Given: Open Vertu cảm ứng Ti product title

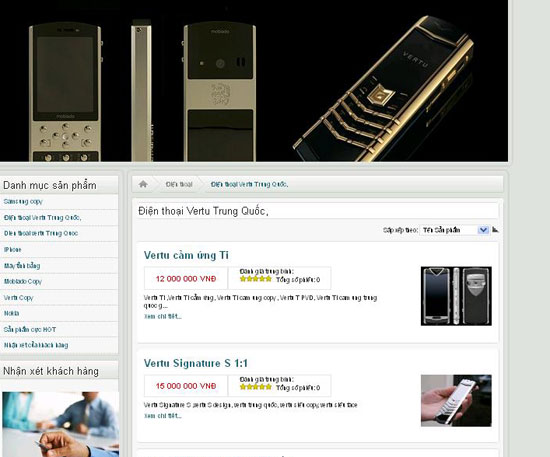Looking at the screenshot, I should tap(186, 255).
